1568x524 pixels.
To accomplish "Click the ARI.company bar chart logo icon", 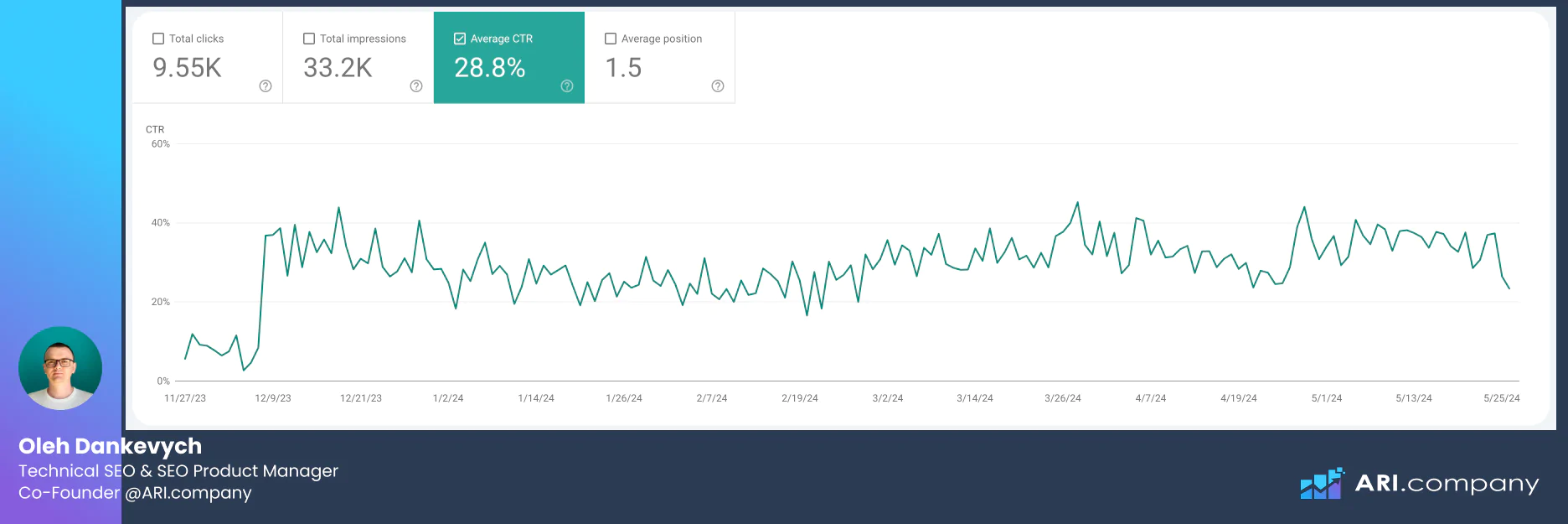I will point(1322,484).
